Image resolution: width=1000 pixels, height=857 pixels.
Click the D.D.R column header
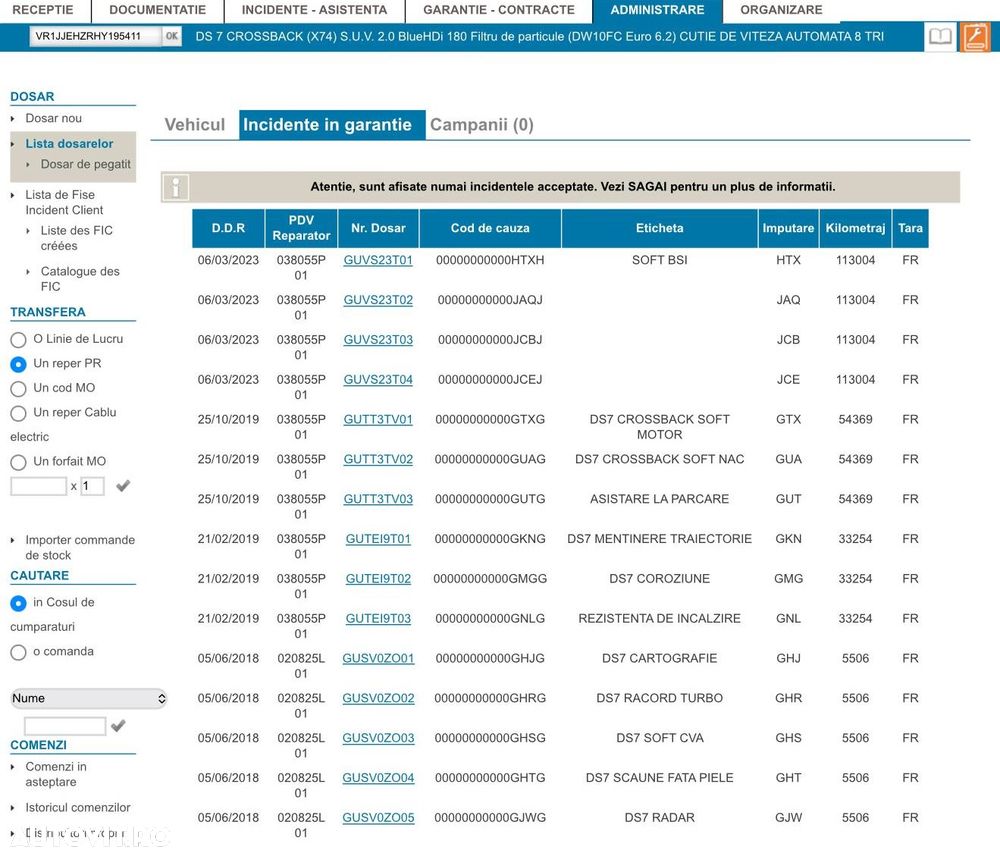tap(228, 228)
